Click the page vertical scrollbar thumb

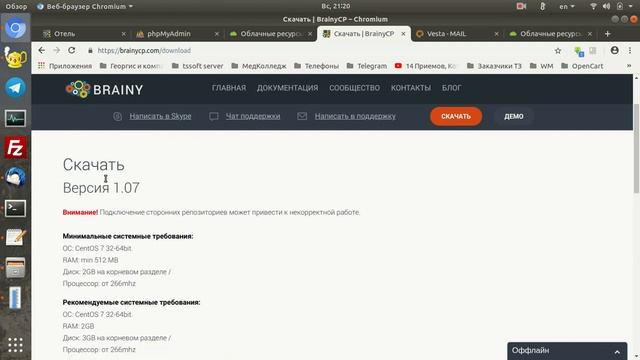pos(636,148)
